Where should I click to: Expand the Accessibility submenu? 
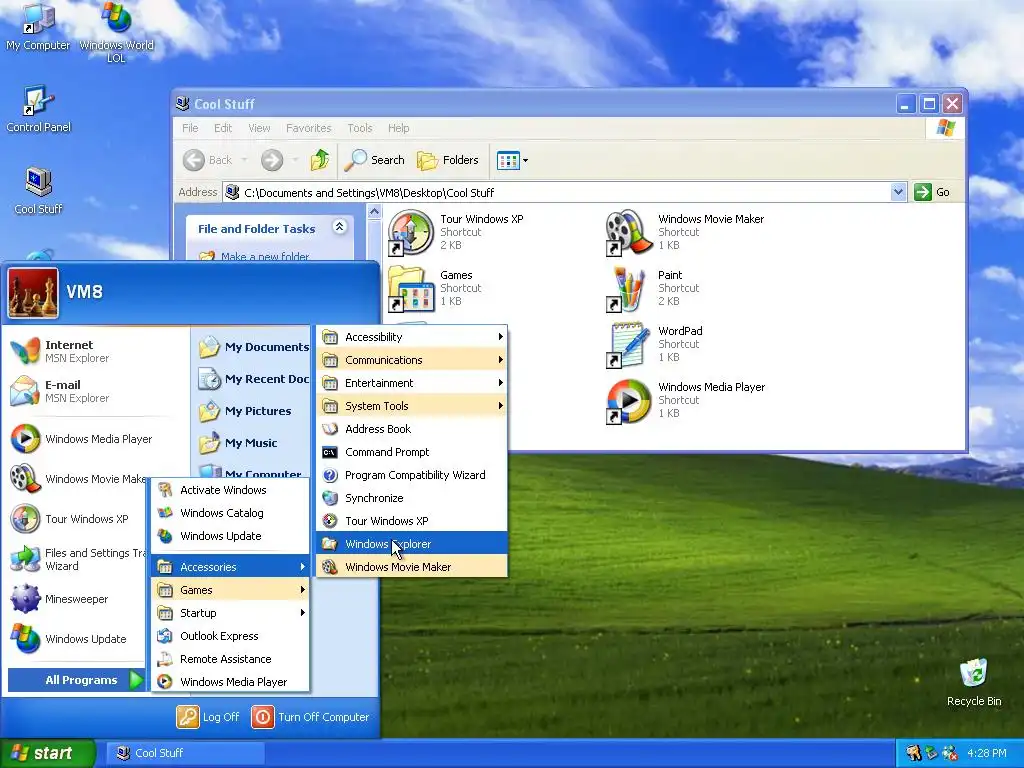(412, 337)
